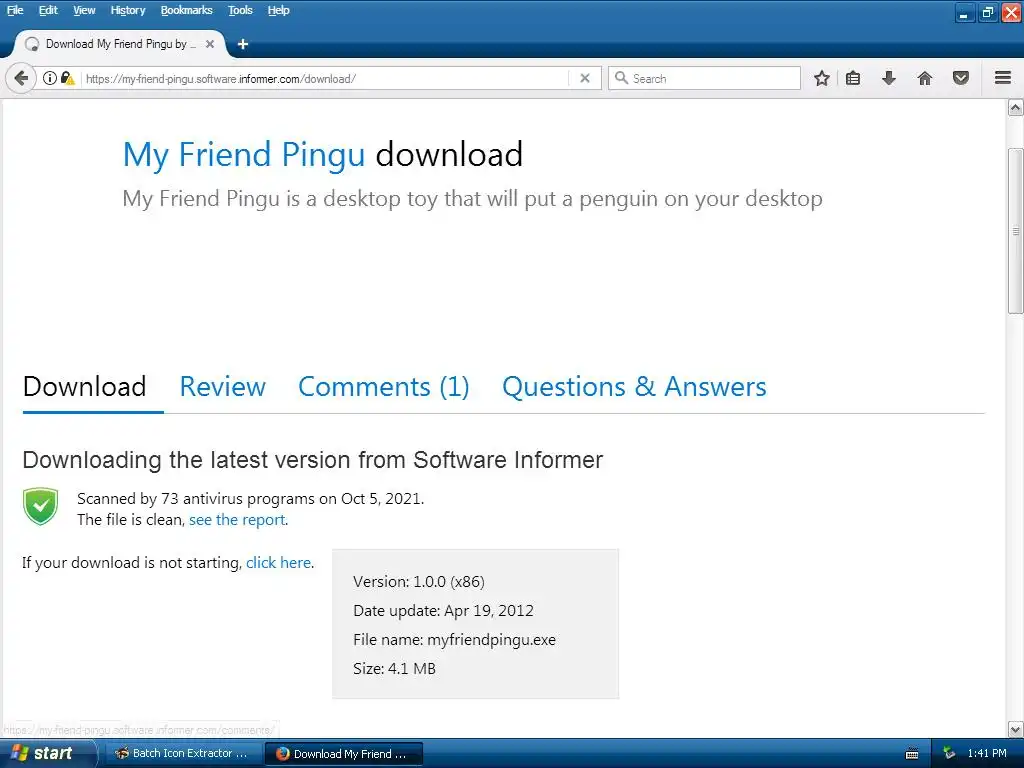Open the View menu

(x=84, y=10)
